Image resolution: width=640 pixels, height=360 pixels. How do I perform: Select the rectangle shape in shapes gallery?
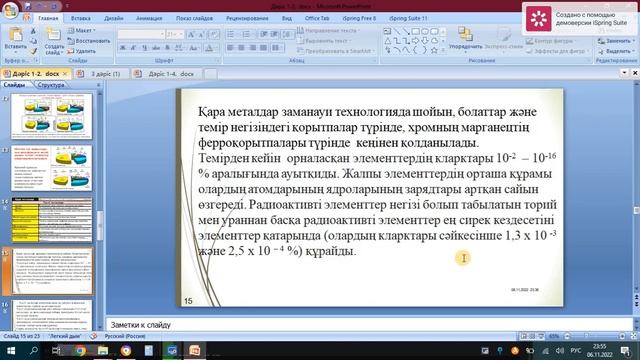[x=416, y=31]
